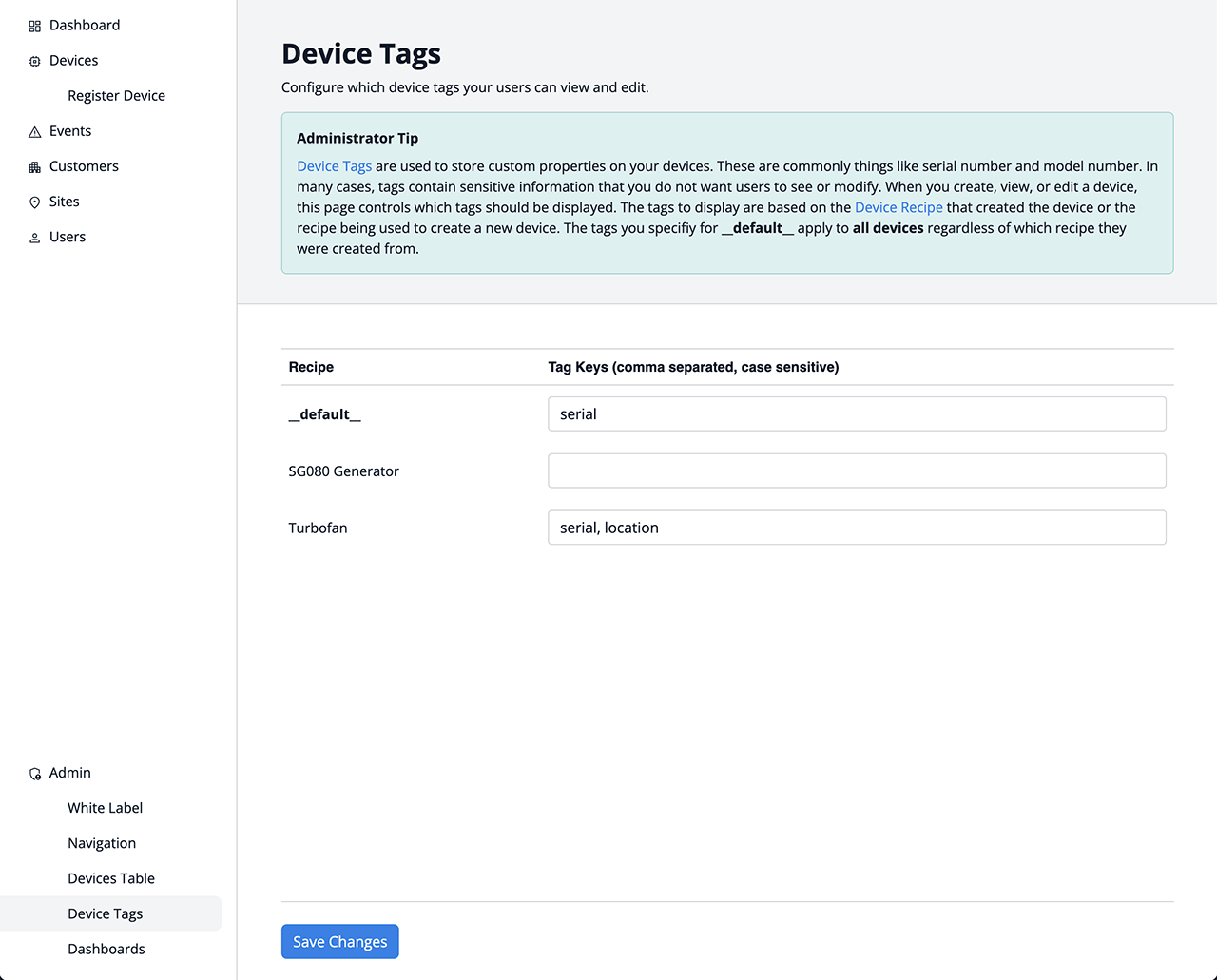Navigate to Events in sidebar
This screenshot has height=980, width=1217.
coord(70,131)
